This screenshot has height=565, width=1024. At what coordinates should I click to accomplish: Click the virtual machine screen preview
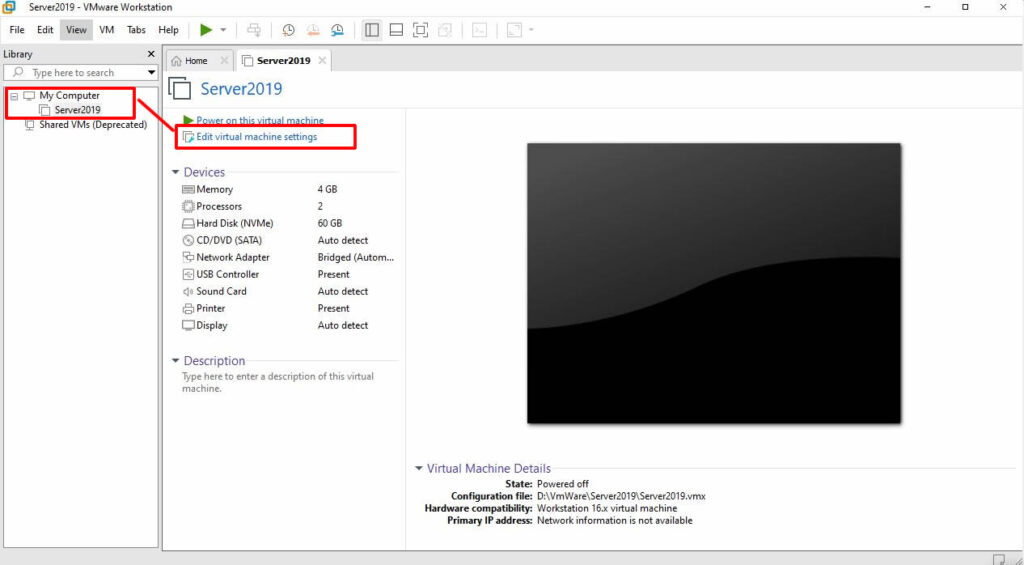[x=714, y=283]
